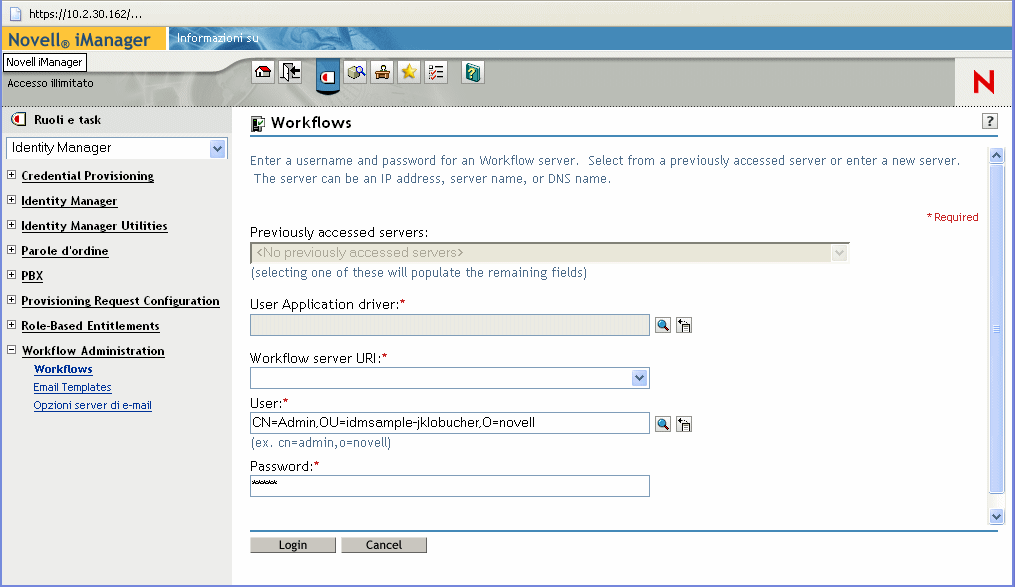The image size is (1015, 587).
Task: Click the Parole d'ordine link
Action: 65,251
